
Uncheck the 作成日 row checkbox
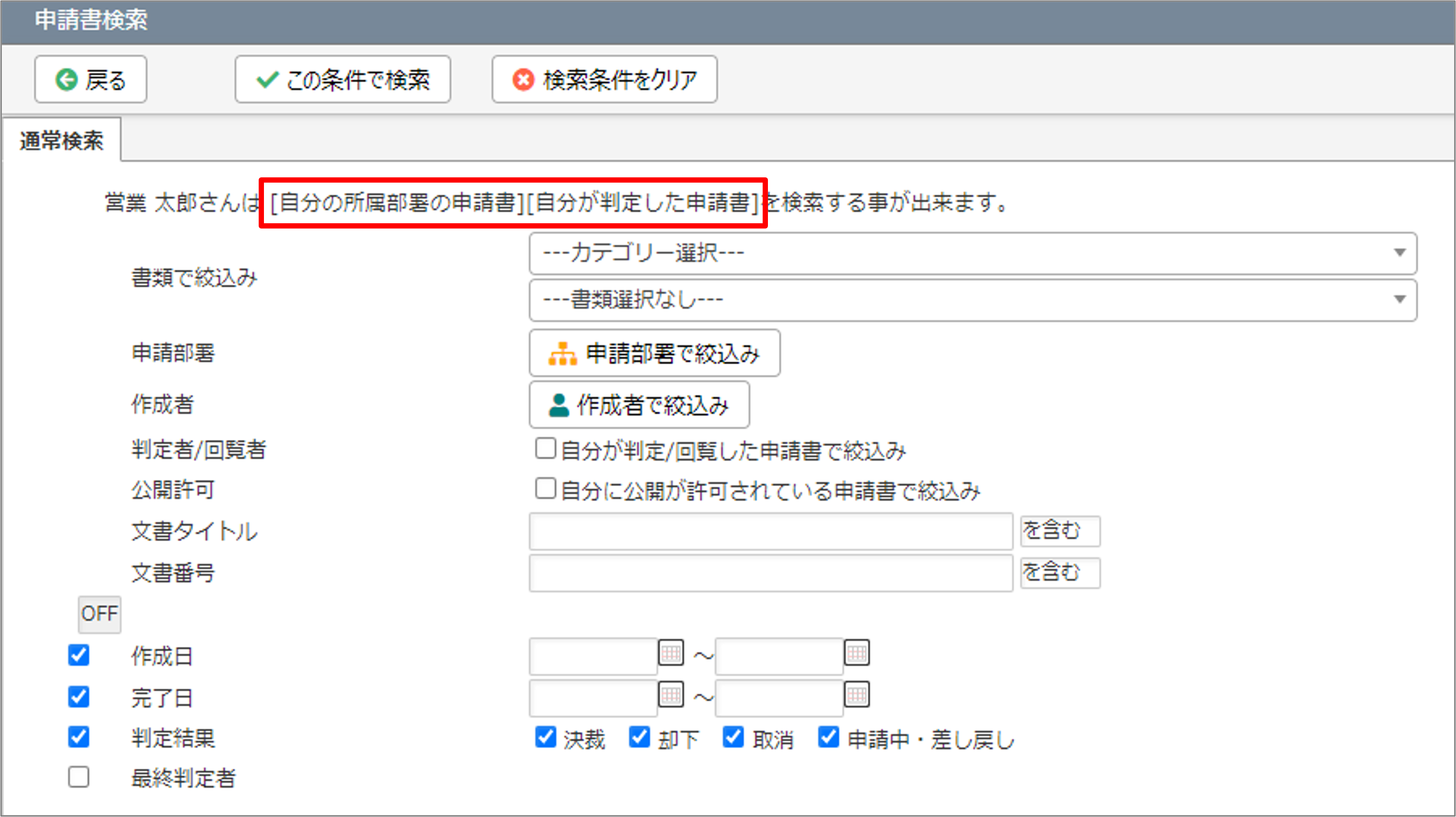[78, 655]
